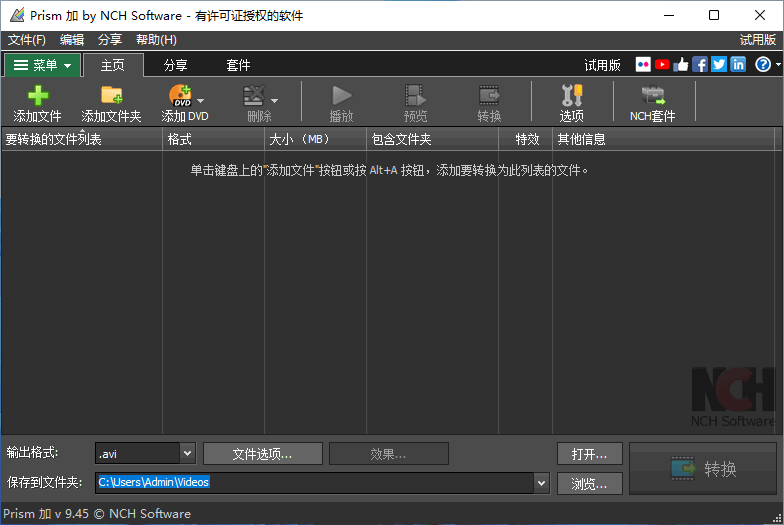This screenshot has width=784, height=525.
Task: Click 试用版 label in the tab row
Action: pyautogui.click(x=602, y=65)
